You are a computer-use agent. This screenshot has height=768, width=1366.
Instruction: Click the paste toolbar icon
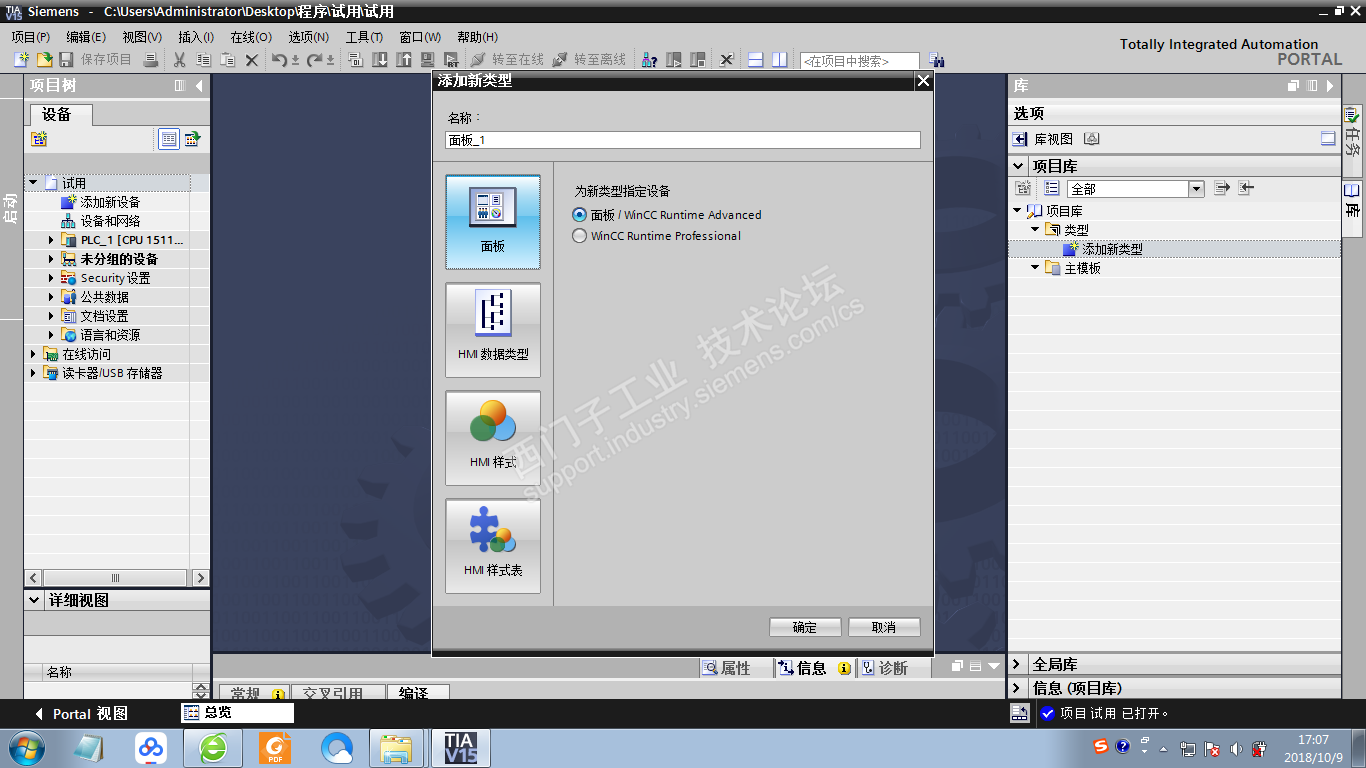tap(228, 60)
